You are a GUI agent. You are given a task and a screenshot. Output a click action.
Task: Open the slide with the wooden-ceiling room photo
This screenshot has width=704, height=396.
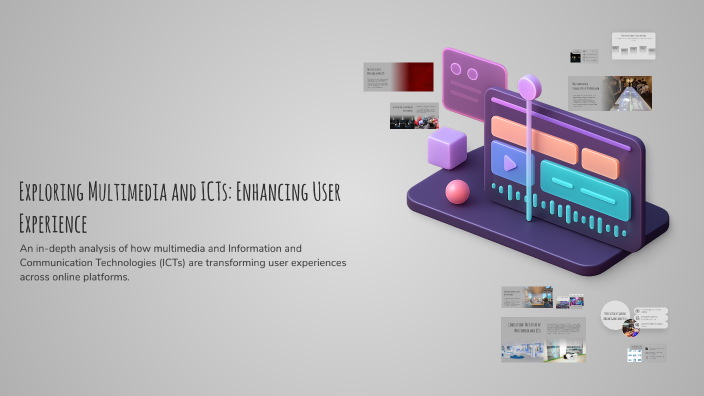tap(527, 297)
